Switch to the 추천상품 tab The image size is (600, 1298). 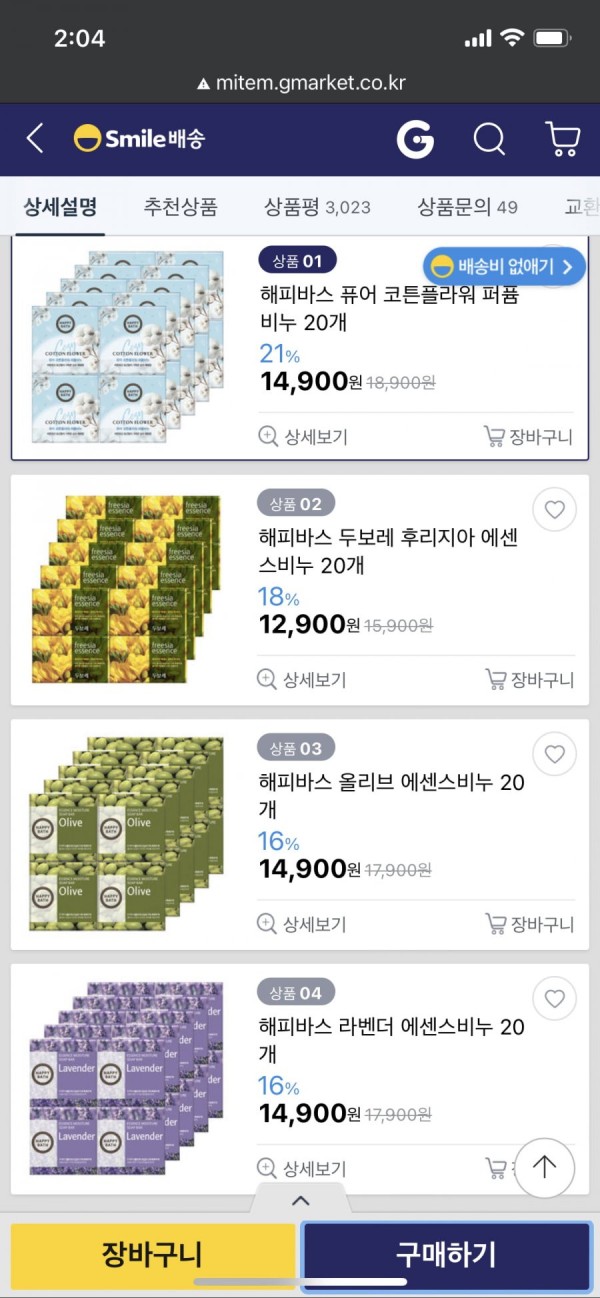(x=180, y=207)
